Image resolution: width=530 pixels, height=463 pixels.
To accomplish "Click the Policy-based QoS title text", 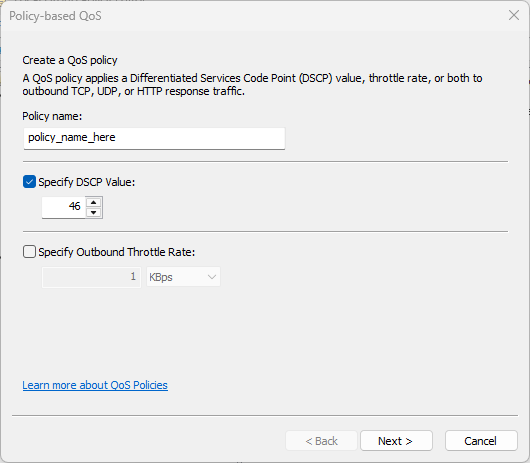I will (55, 16).
